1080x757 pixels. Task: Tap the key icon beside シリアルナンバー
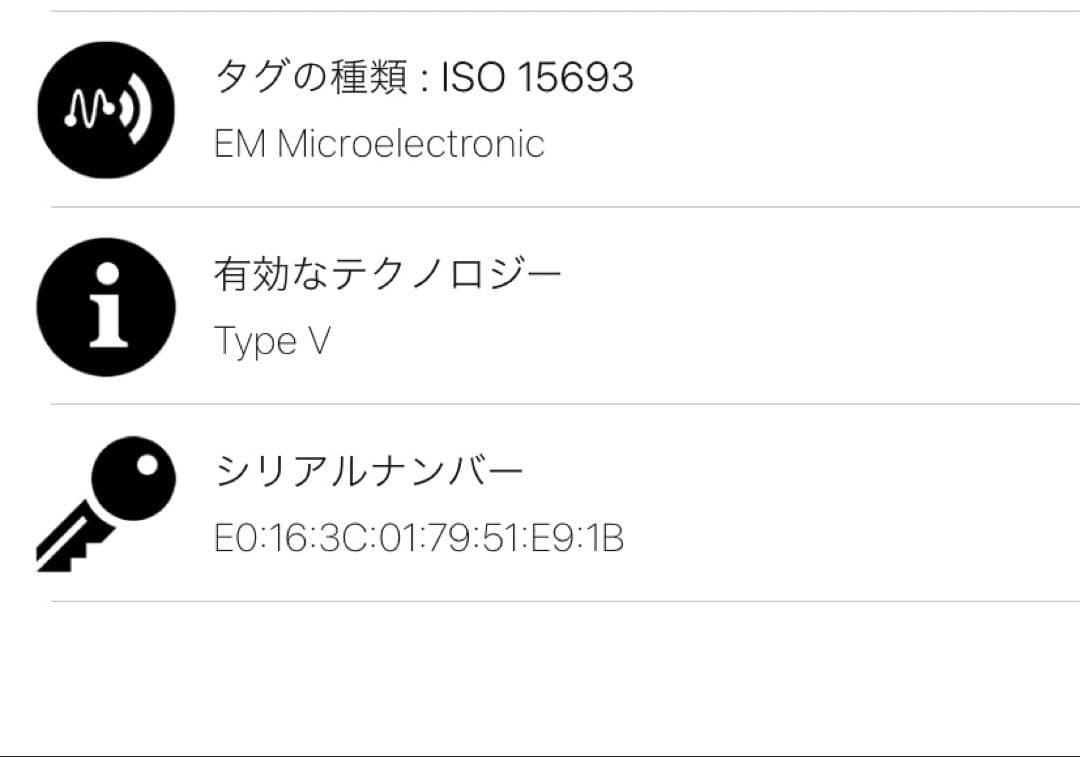pyautogui.click(x=106, y=503)
